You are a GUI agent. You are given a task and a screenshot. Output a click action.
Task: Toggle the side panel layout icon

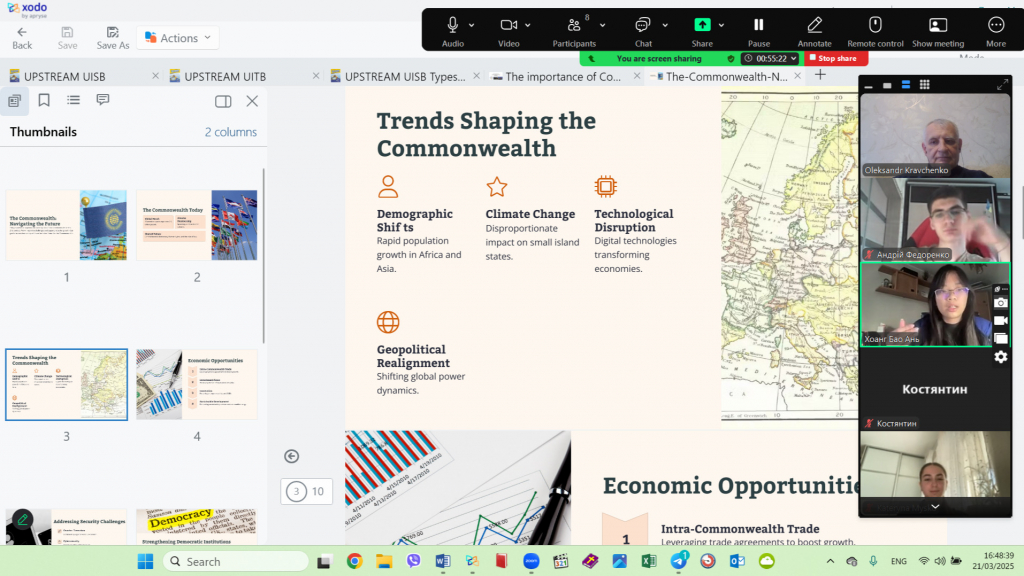point(223,101)
